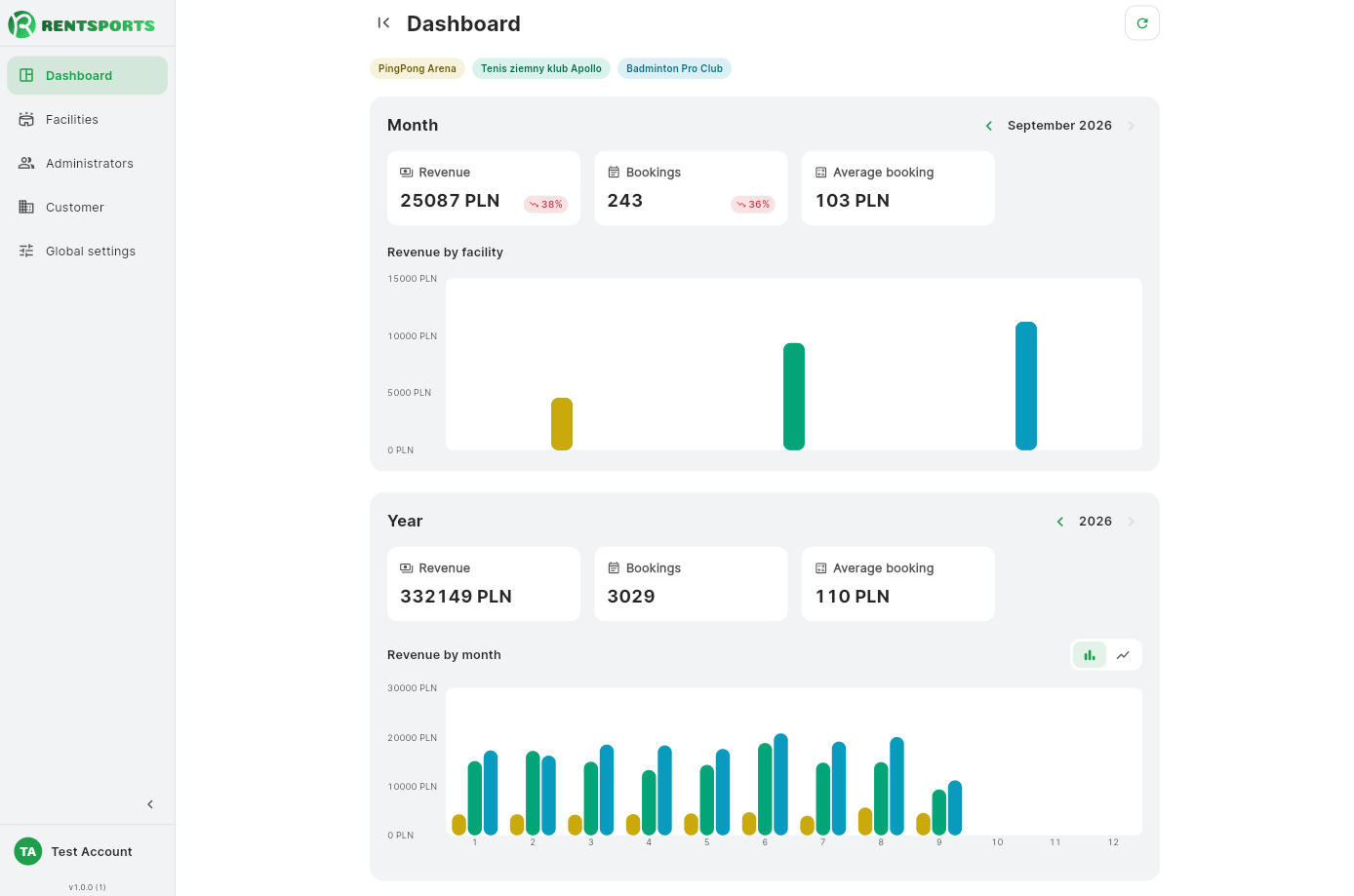Click the Dashboard layout icon
This screenshot has height=896, width=1354.
click(x=26, y=76)
